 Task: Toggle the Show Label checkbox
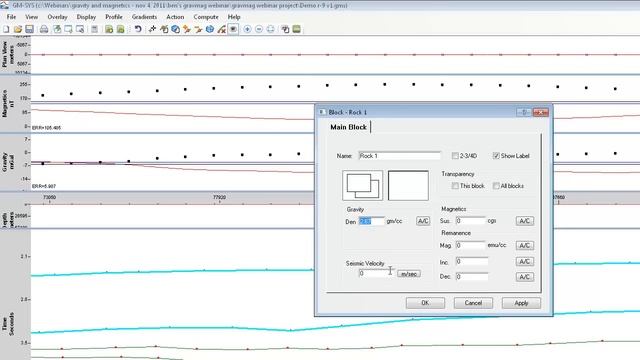pyautogui.click(x=496, y=156)
